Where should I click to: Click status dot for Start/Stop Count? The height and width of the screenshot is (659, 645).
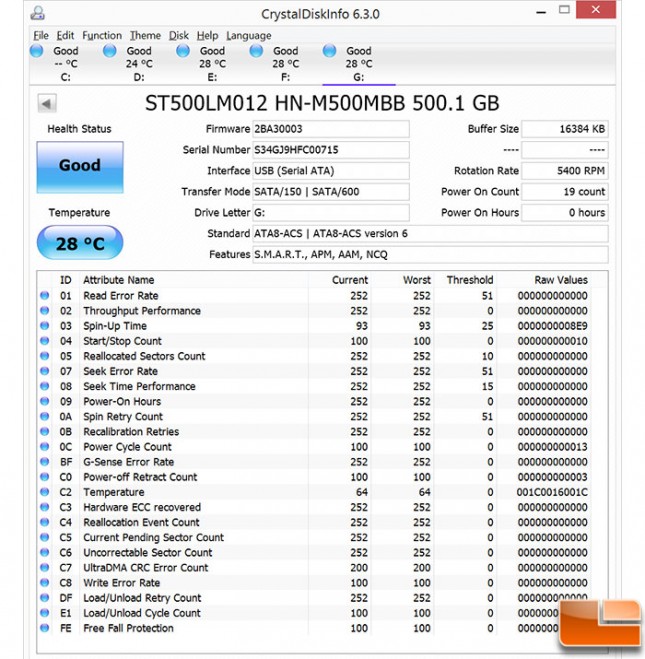[45, 341]
